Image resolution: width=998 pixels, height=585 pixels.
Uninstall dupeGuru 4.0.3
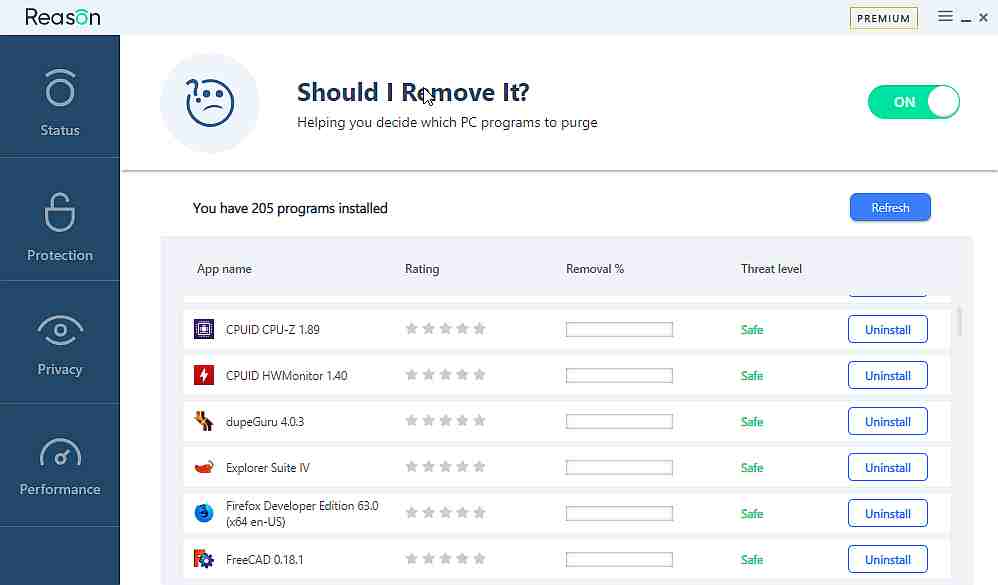[888, 421]
